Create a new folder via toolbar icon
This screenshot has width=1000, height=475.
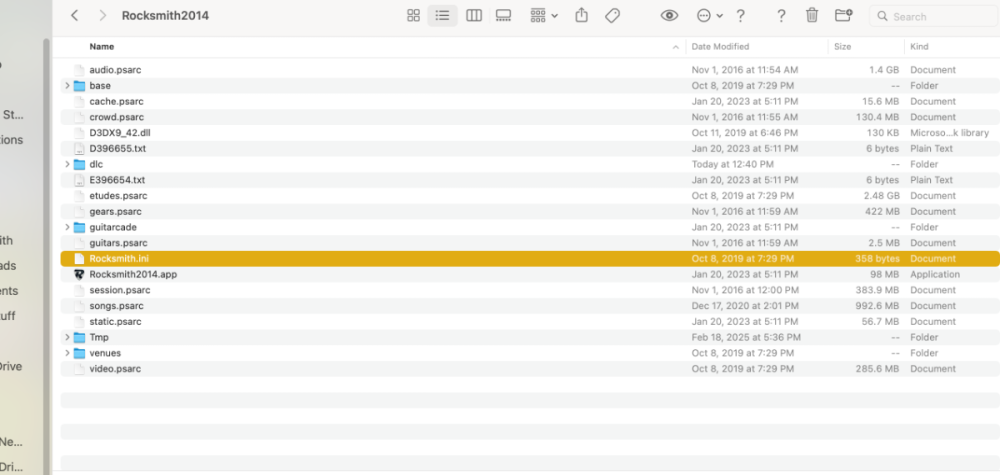pos(843,16)
